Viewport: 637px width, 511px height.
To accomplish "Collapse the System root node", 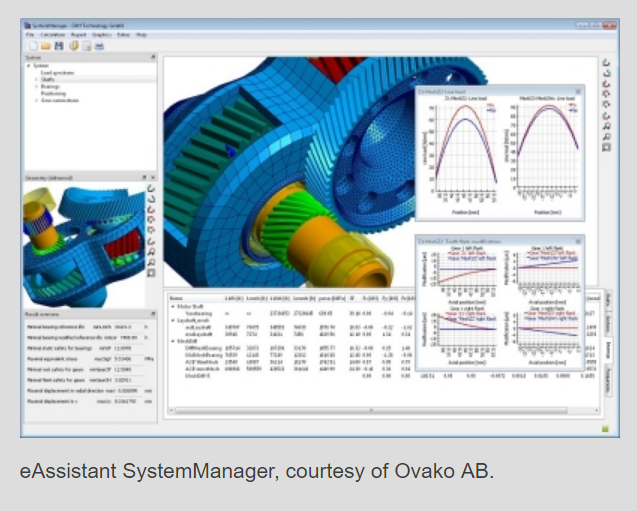I will tap(29, 66).
